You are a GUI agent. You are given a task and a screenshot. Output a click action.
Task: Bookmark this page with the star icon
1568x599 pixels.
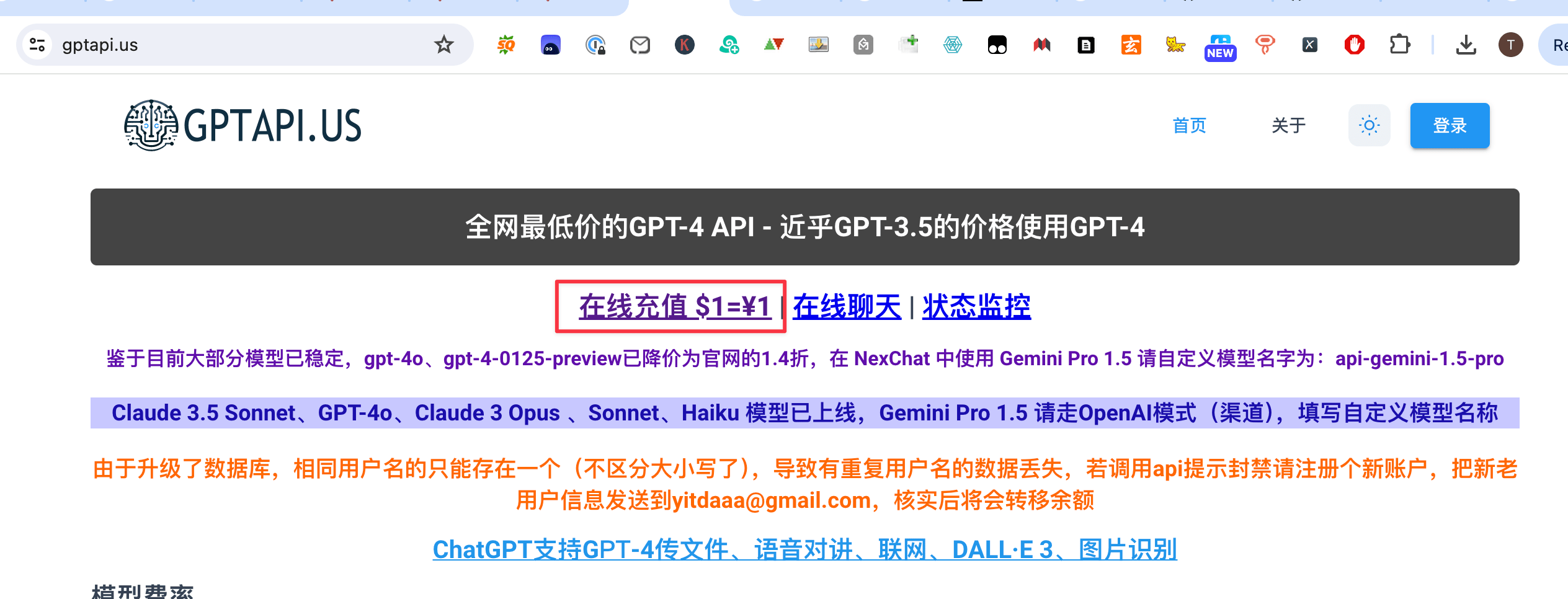click(443, 45)
